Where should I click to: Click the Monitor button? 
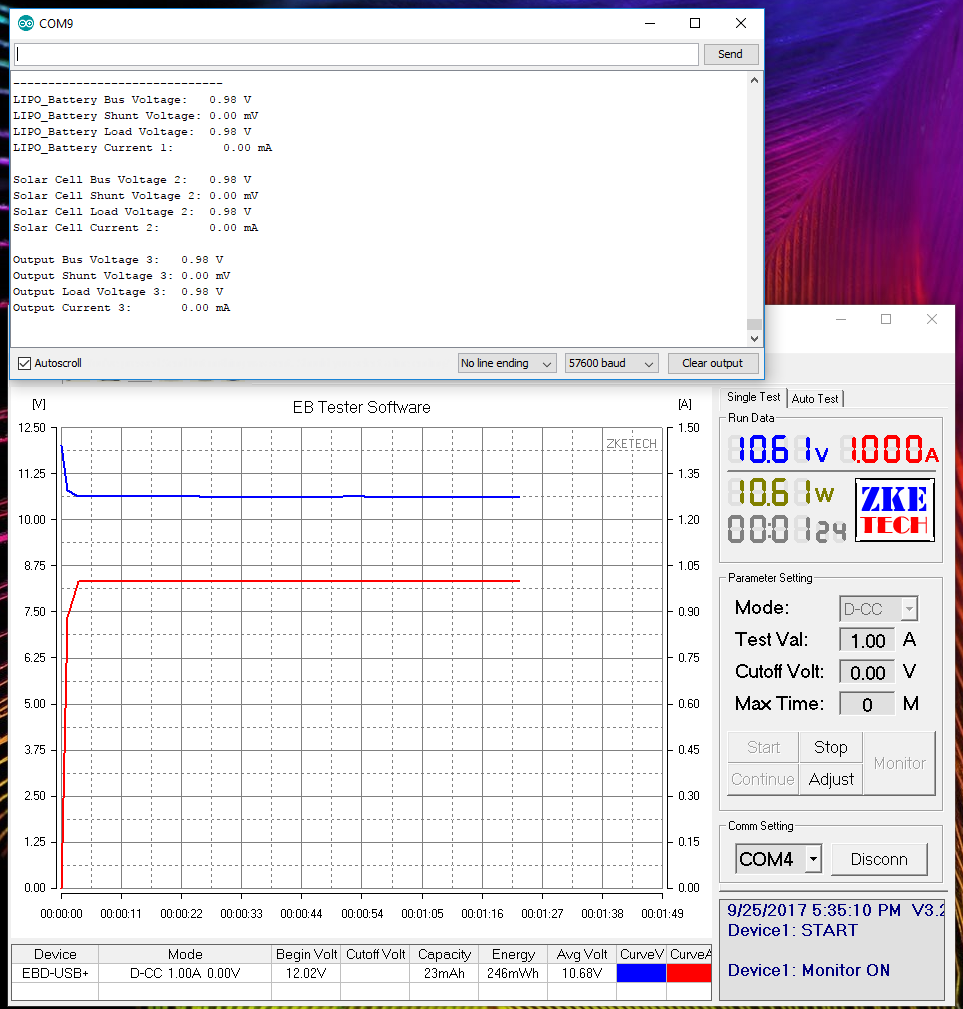tap(899, 763)
